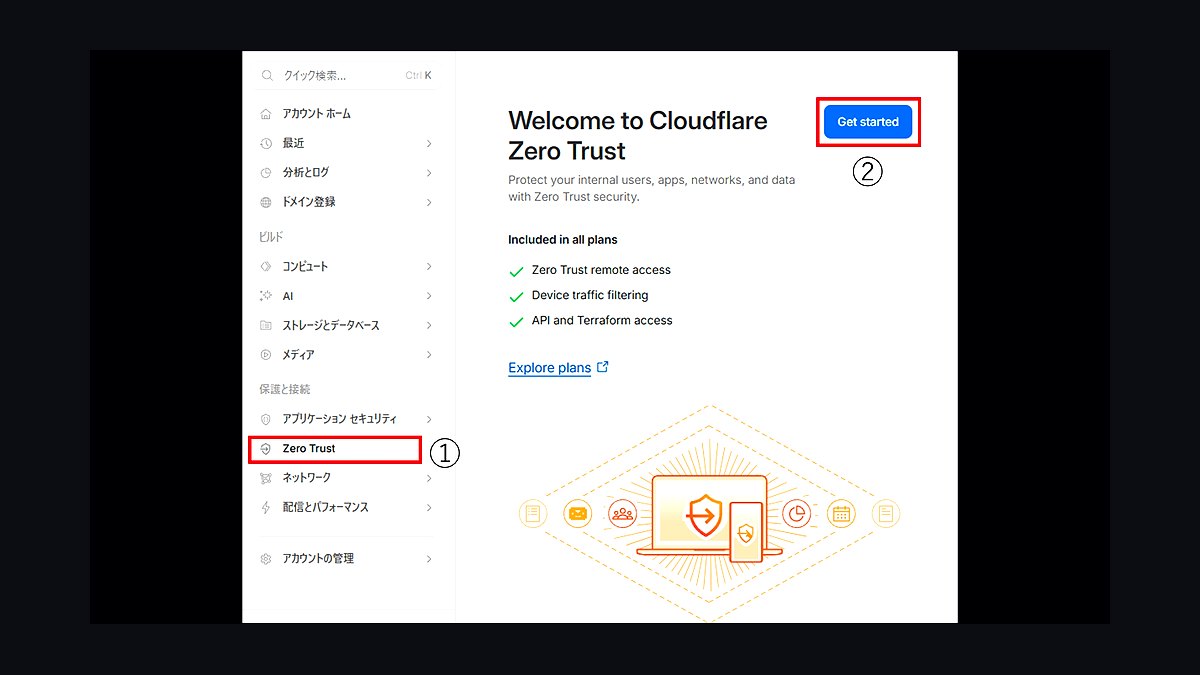Screen dimensions: 1200x675
Task: Expand the AI section chevron
Action: pyautogui.click(x=429, y=296)
